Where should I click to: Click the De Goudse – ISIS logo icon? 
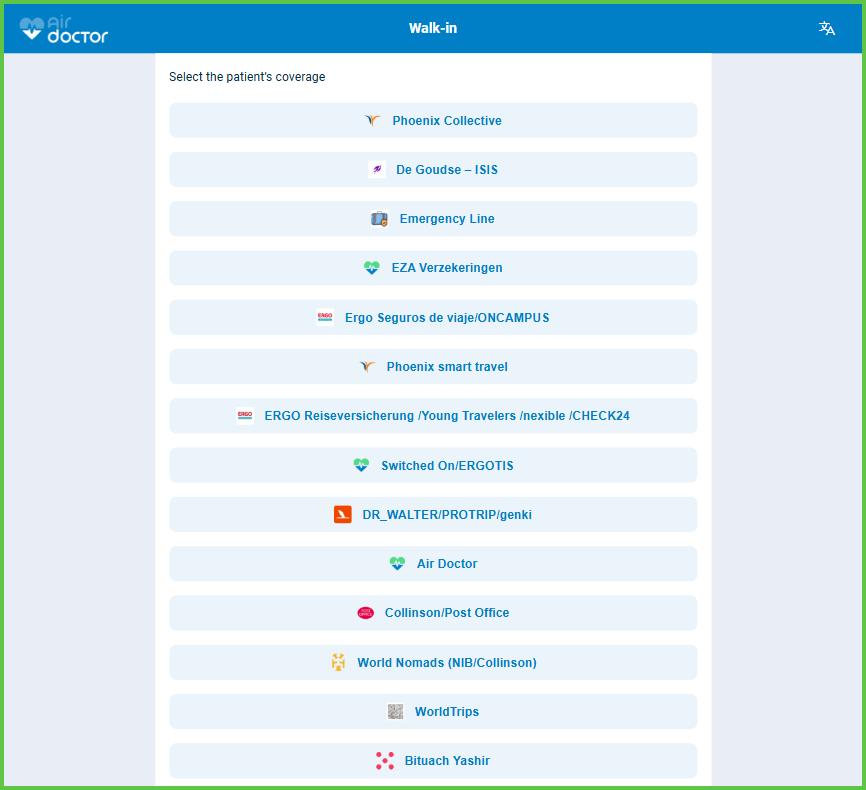coord(377,170)
